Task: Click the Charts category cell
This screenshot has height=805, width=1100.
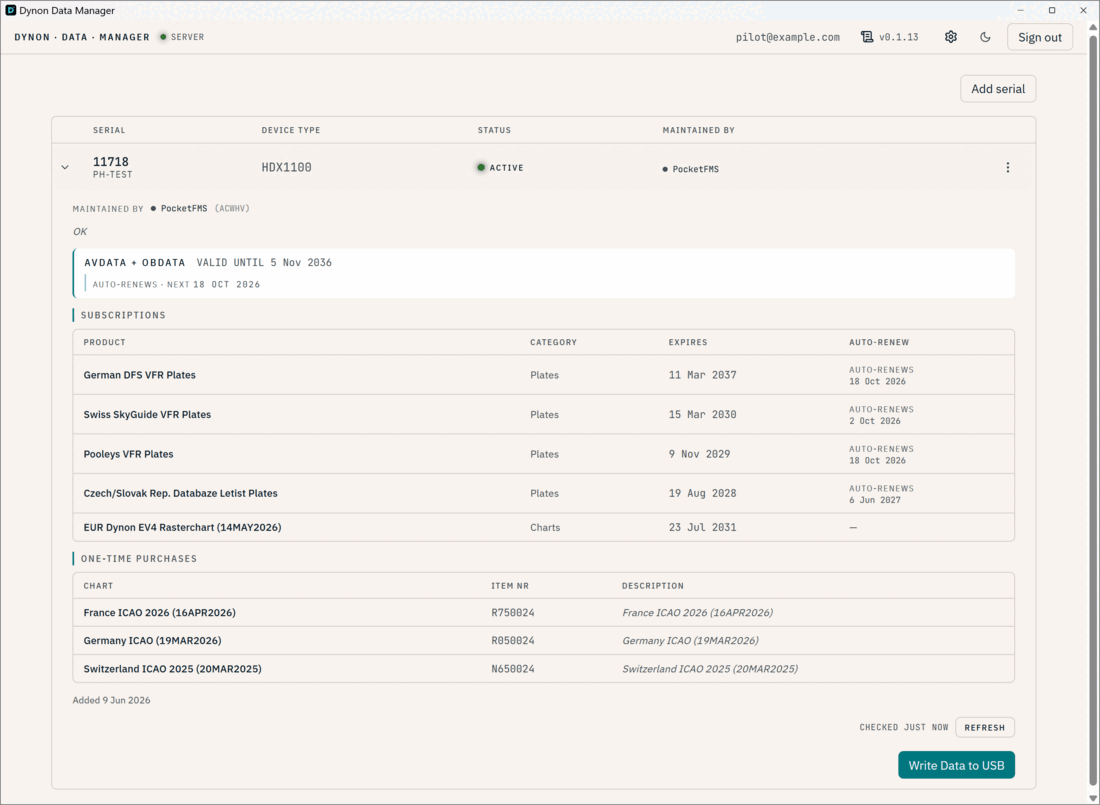Action: click(x=545, y=527)
